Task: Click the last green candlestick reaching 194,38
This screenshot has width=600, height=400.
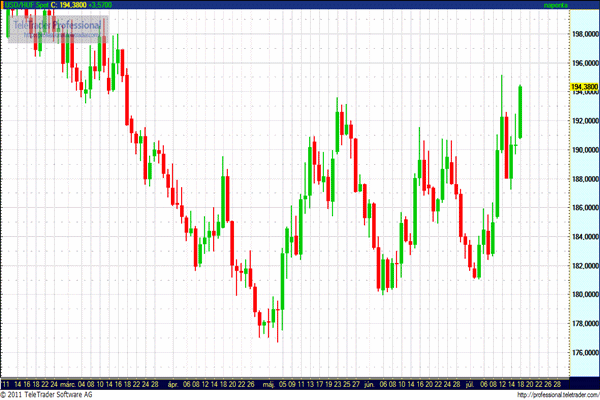Action: click(x=520, y=112)
